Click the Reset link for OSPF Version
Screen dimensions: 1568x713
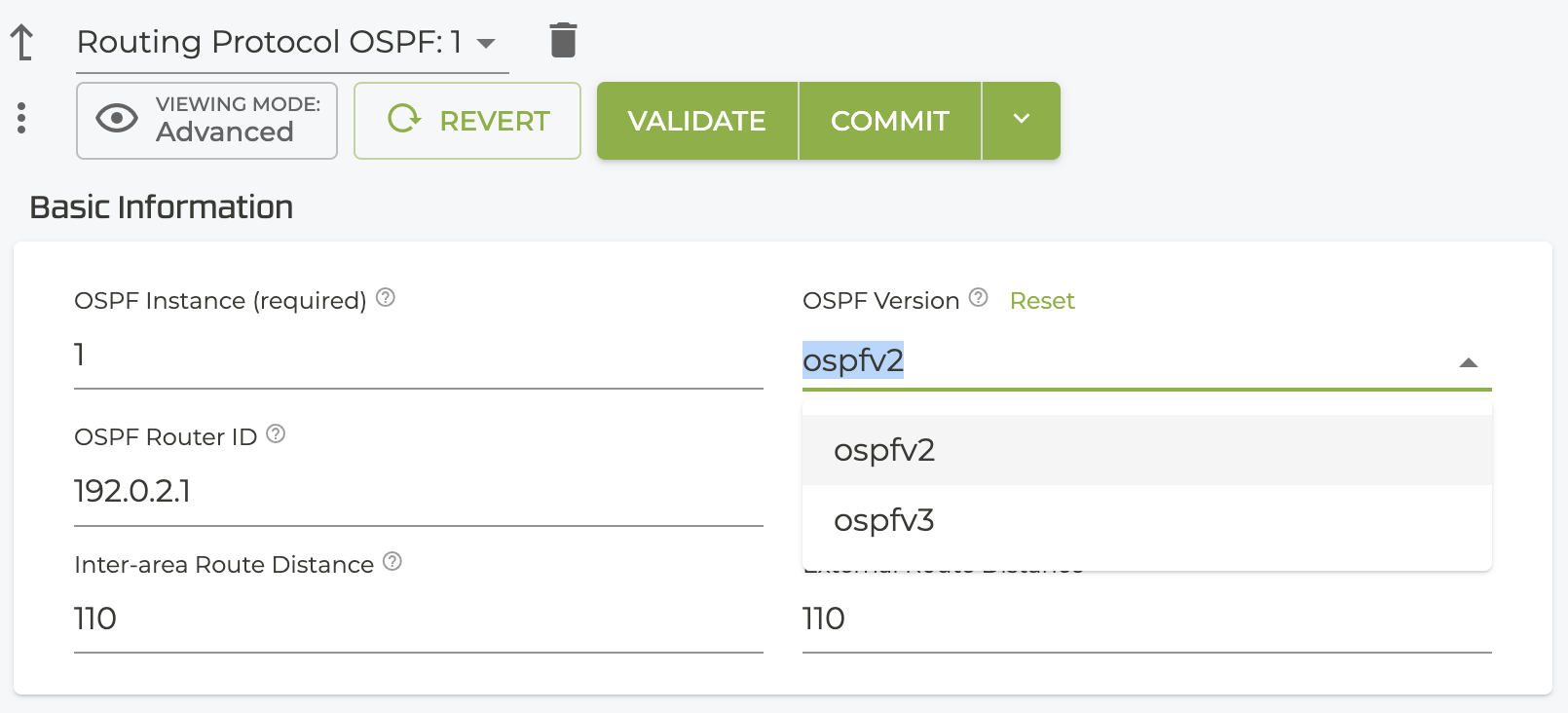pos(1042,301)
